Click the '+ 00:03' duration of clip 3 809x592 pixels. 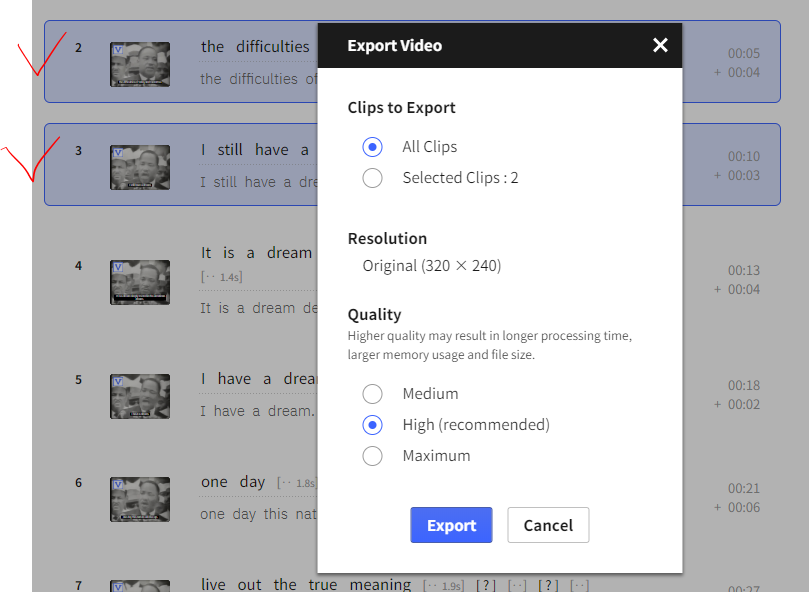[737, 175]
